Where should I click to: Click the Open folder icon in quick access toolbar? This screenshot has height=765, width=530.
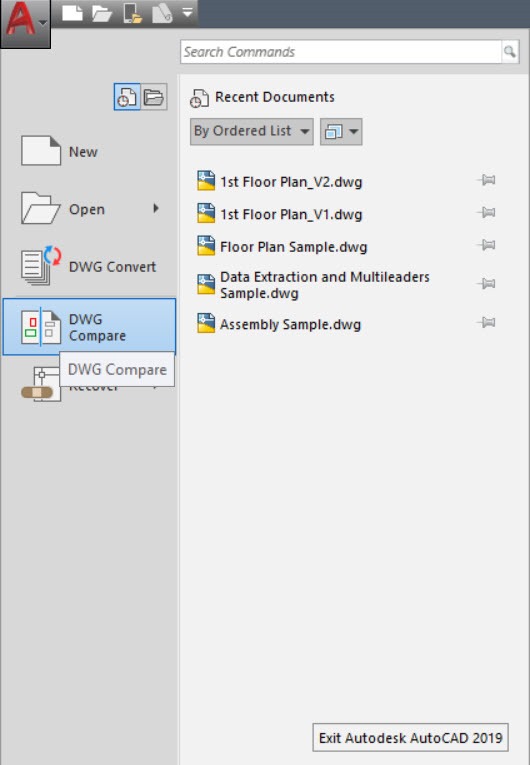point(102,13)
